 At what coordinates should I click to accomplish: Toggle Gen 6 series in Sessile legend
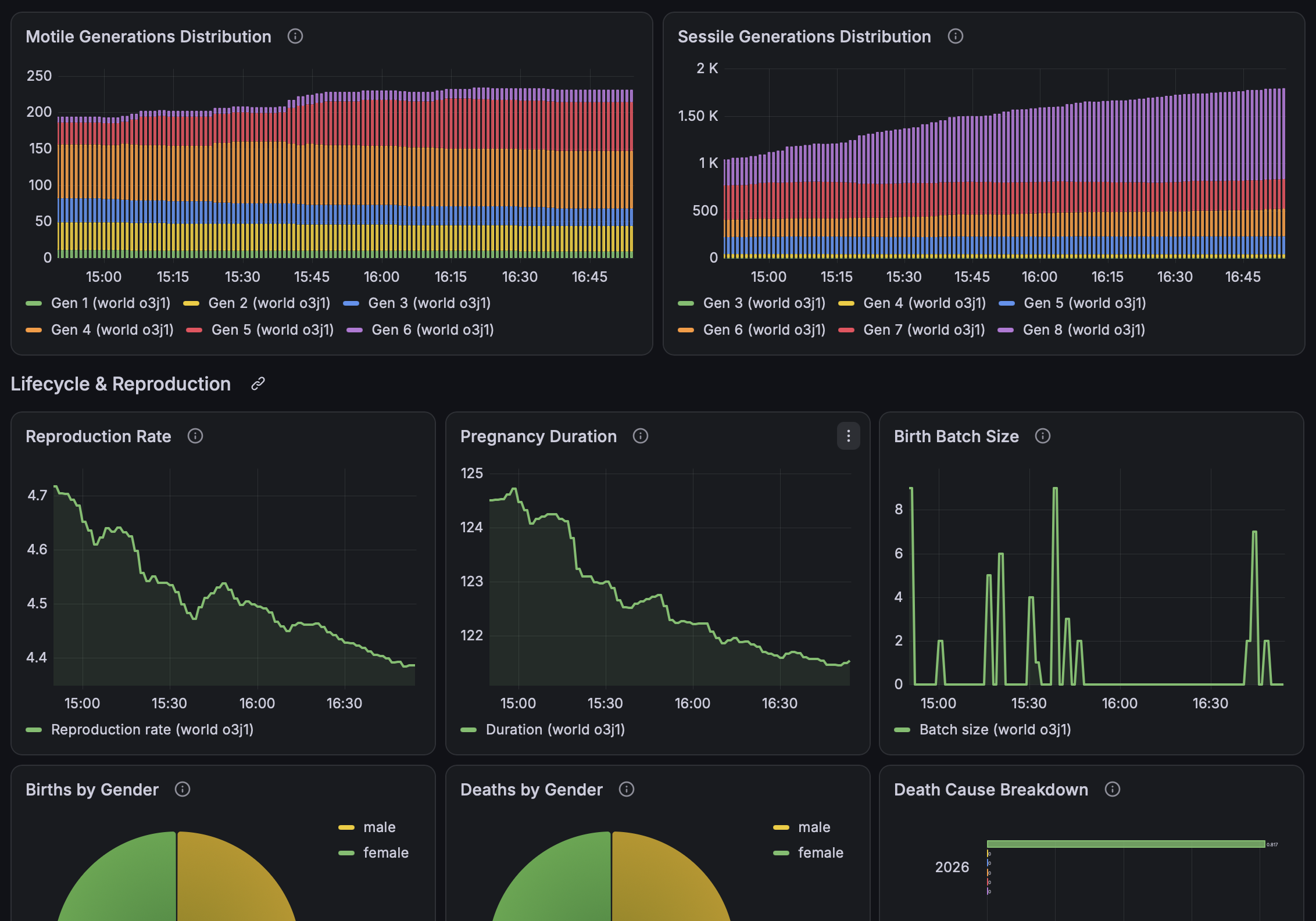tap(764, 330)
